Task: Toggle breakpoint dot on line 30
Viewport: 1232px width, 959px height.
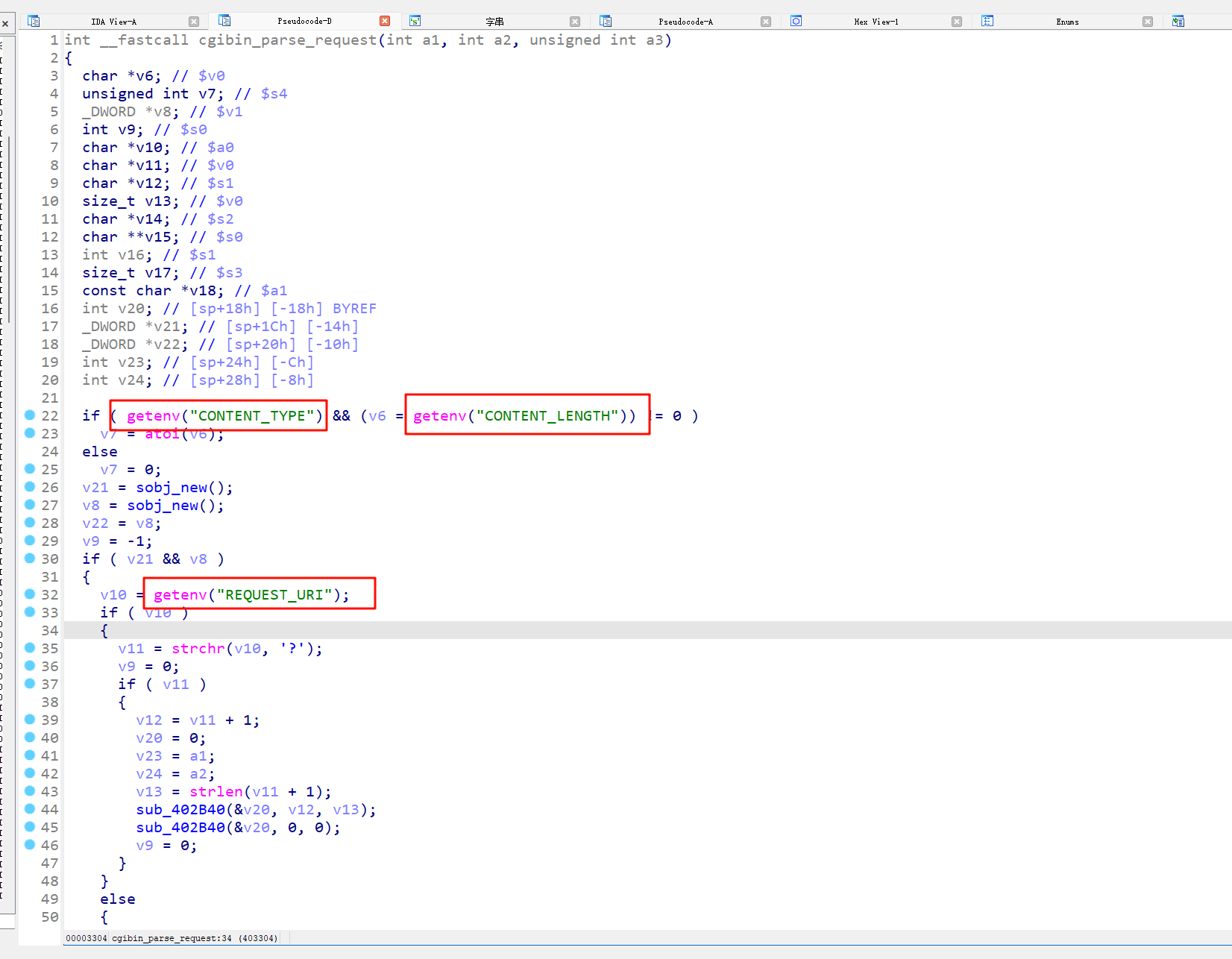Action: point(30,558)
